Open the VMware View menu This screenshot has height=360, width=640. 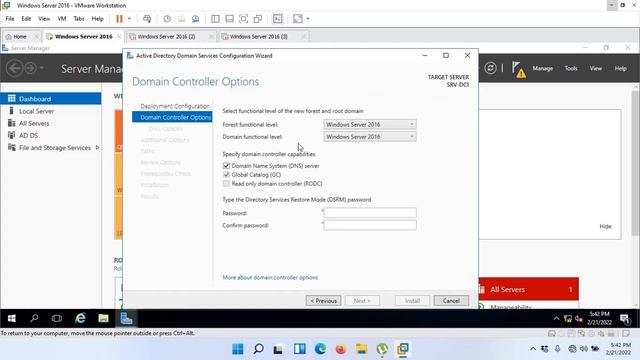44,19
